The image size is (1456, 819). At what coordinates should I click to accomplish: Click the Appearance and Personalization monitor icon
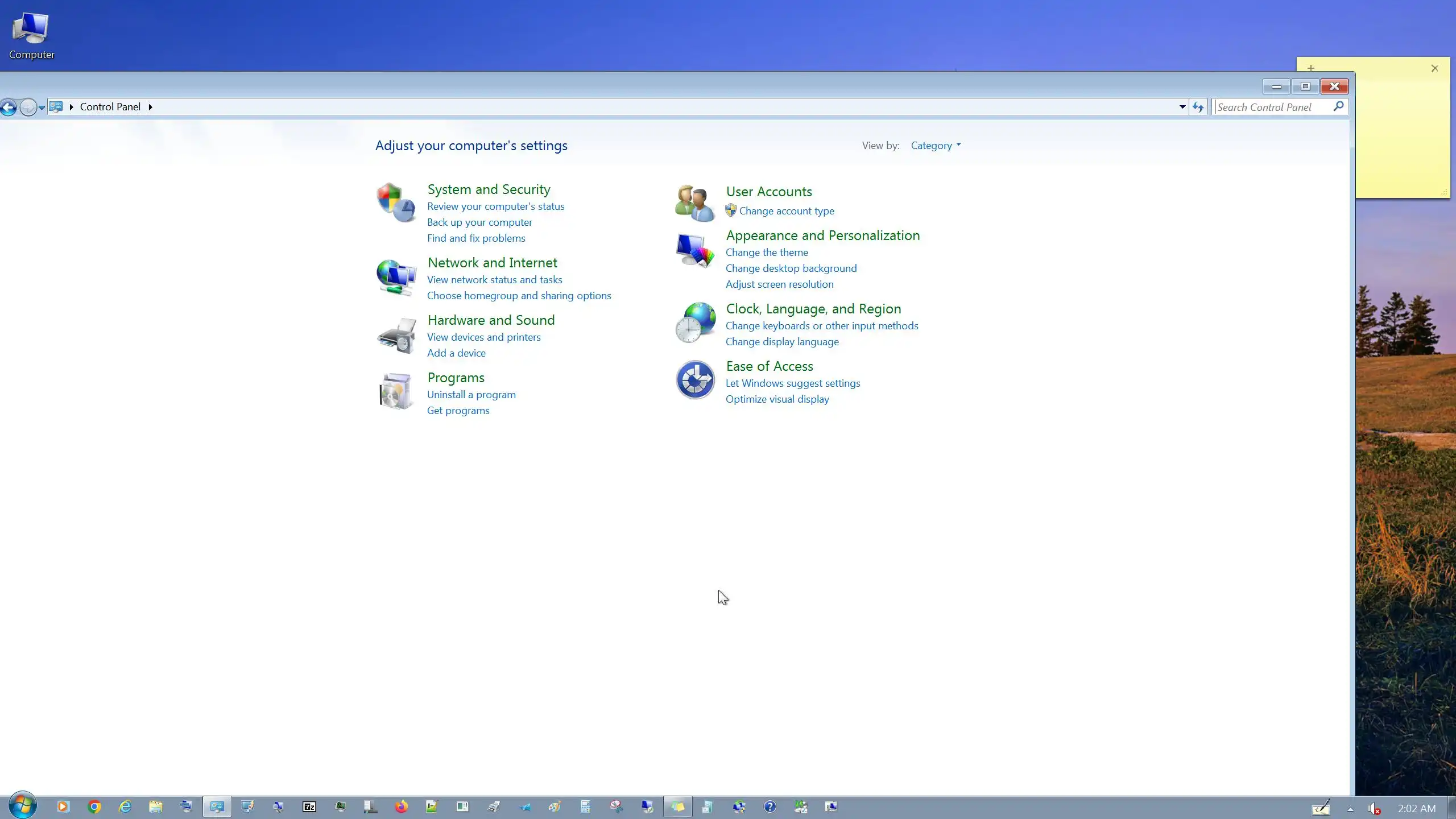tap(694, 250)
